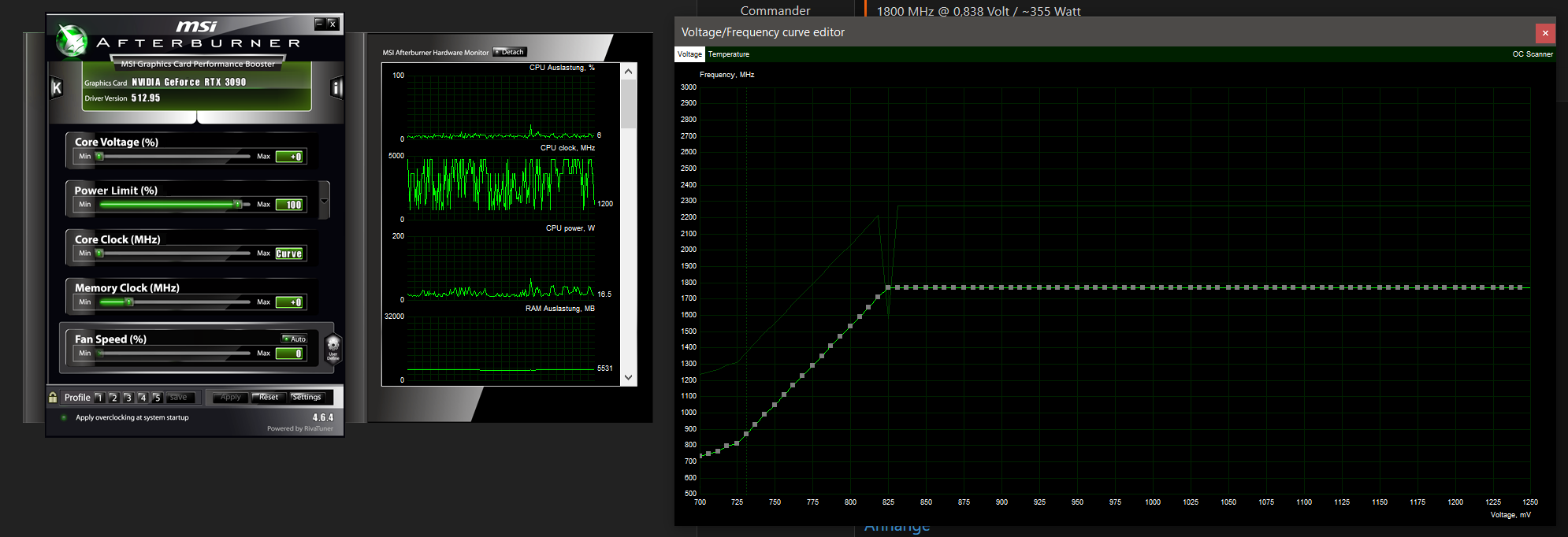Click the Fan Speed 0 value field
The width and height of the screenshot is (1568, 537).
[x=290, y=354]
